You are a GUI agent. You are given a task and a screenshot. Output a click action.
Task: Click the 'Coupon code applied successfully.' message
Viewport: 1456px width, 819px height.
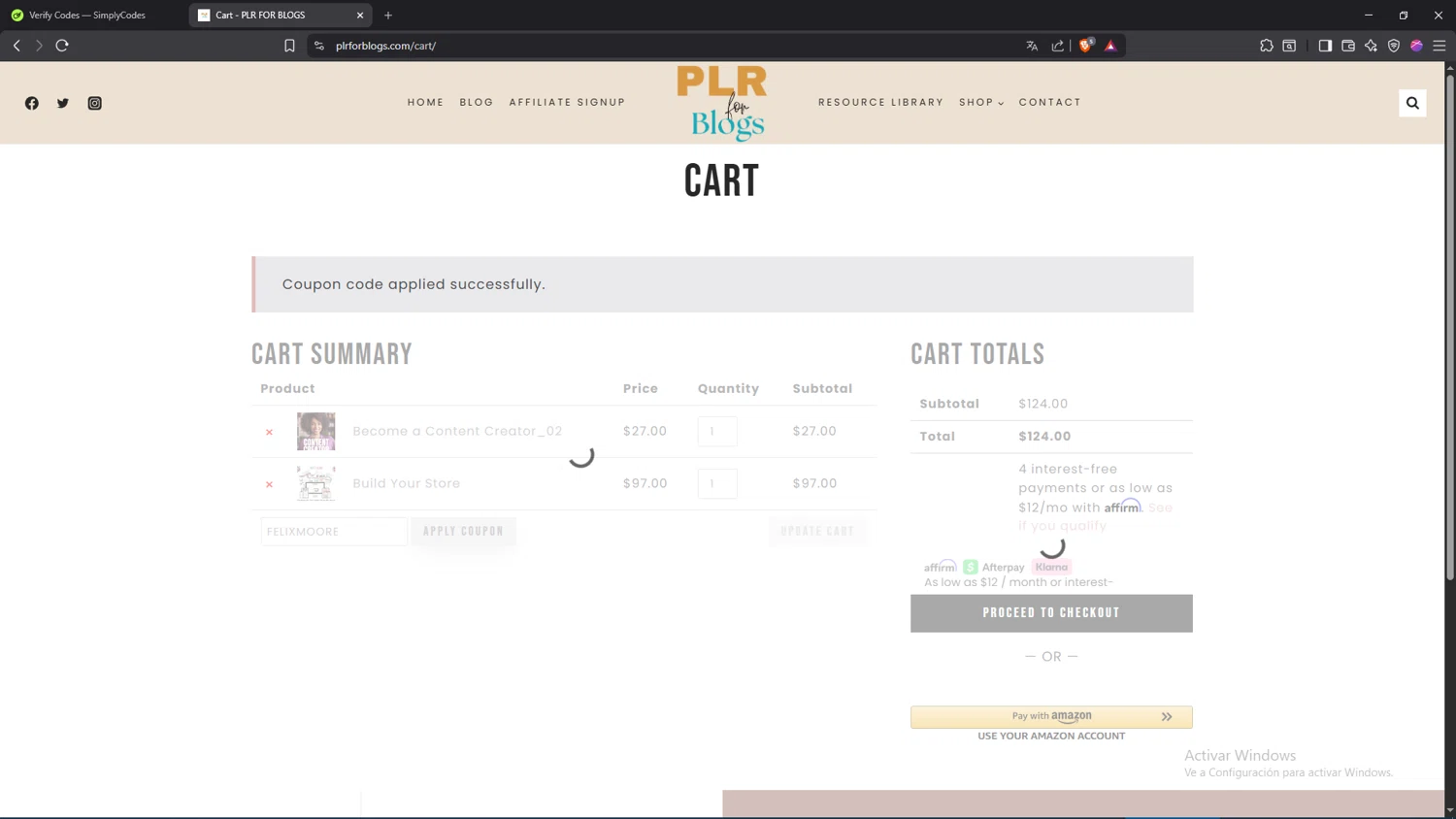pyautogui.click(x=414, y=284)
